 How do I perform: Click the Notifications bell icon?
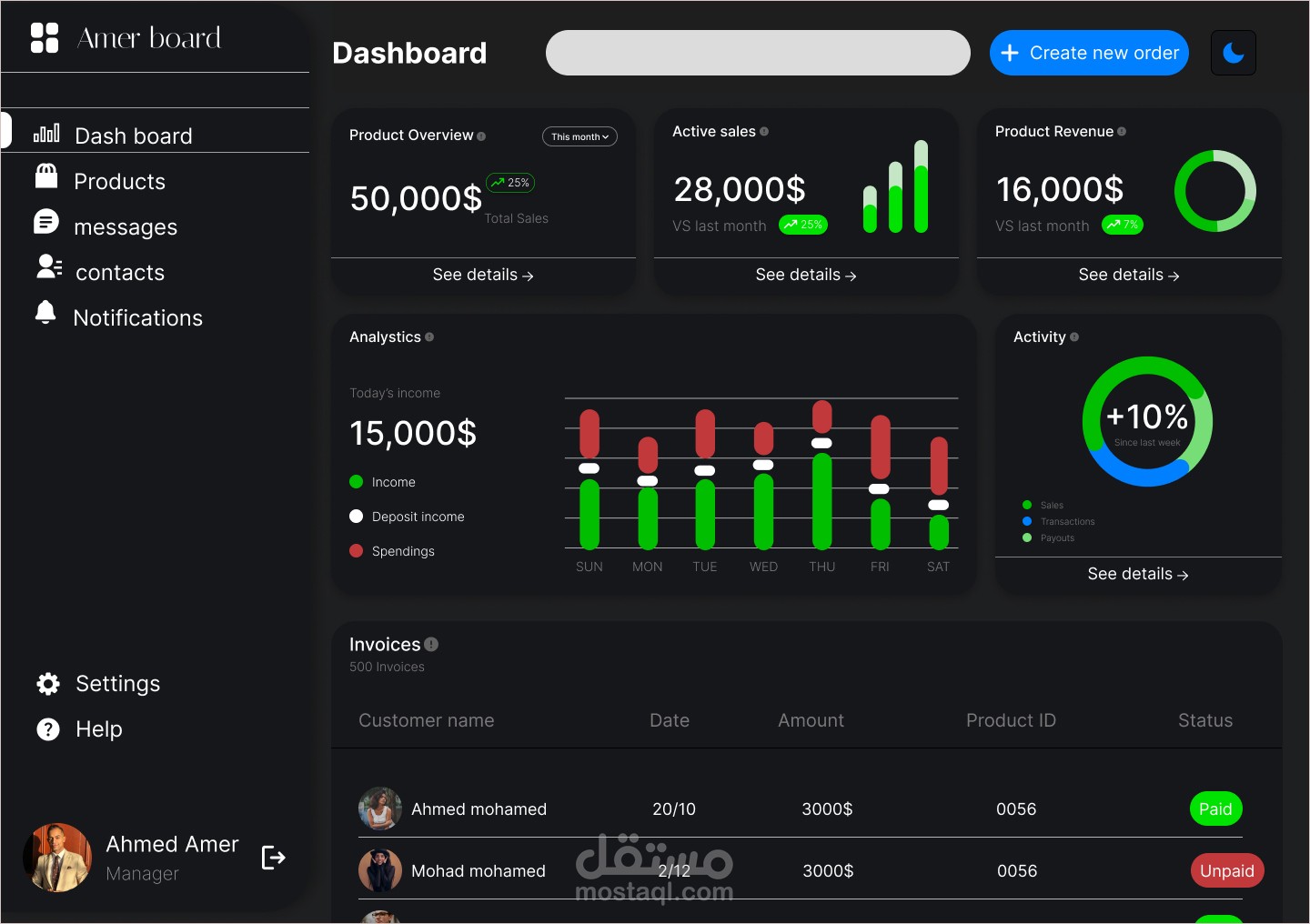[45, 312]
